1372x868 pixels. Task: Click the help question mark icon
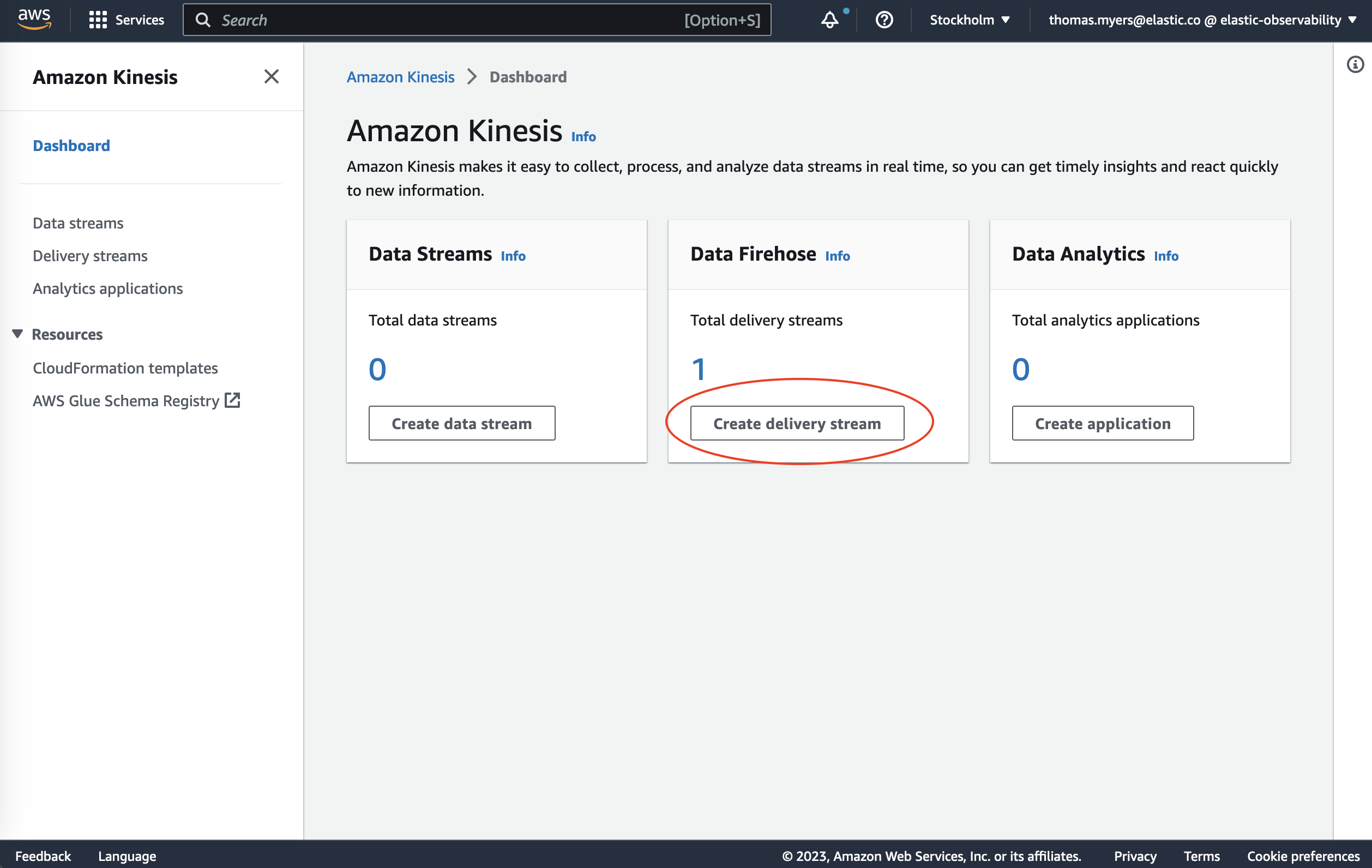tap(884, 19)
